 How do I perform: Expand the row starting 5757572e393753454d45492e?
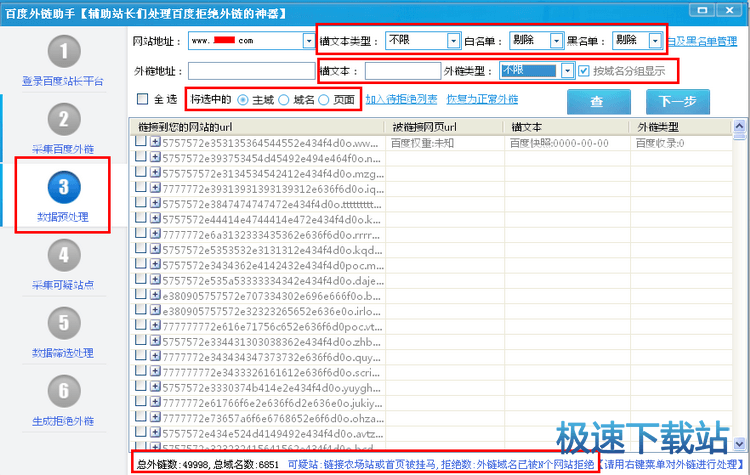tap(155, 157)
